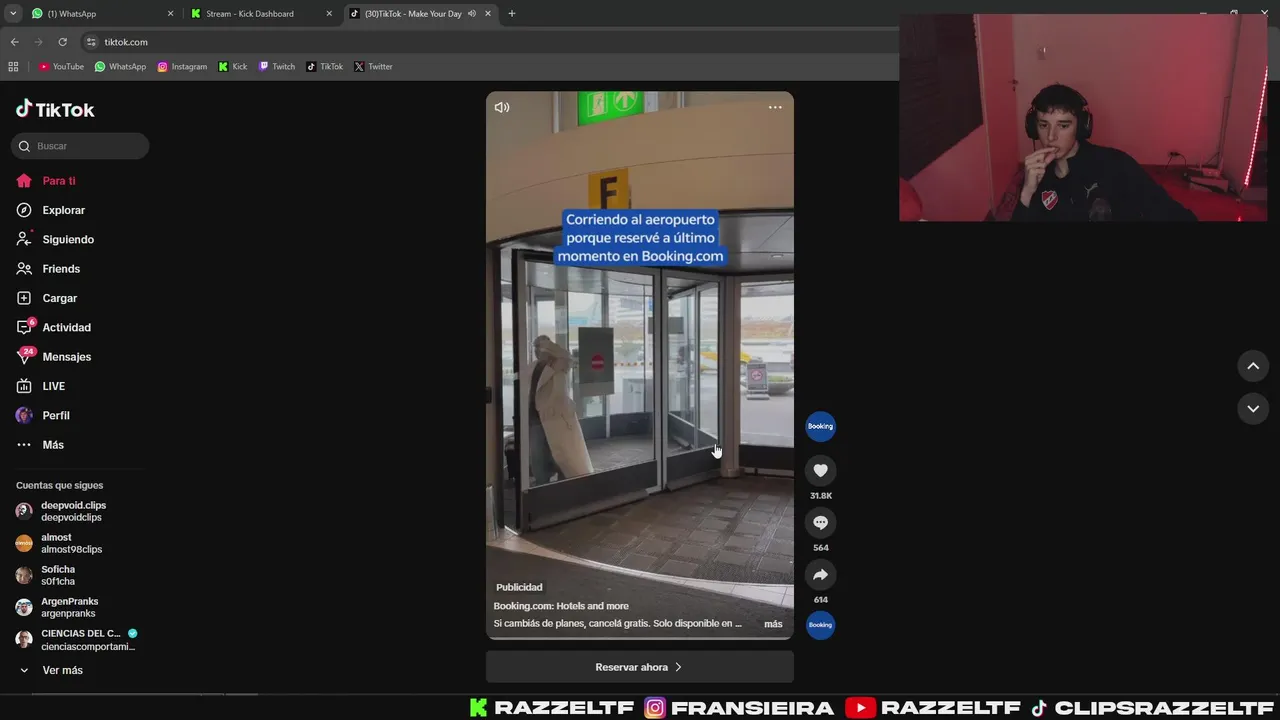Open the Kick bookmark

click(233, 67)
